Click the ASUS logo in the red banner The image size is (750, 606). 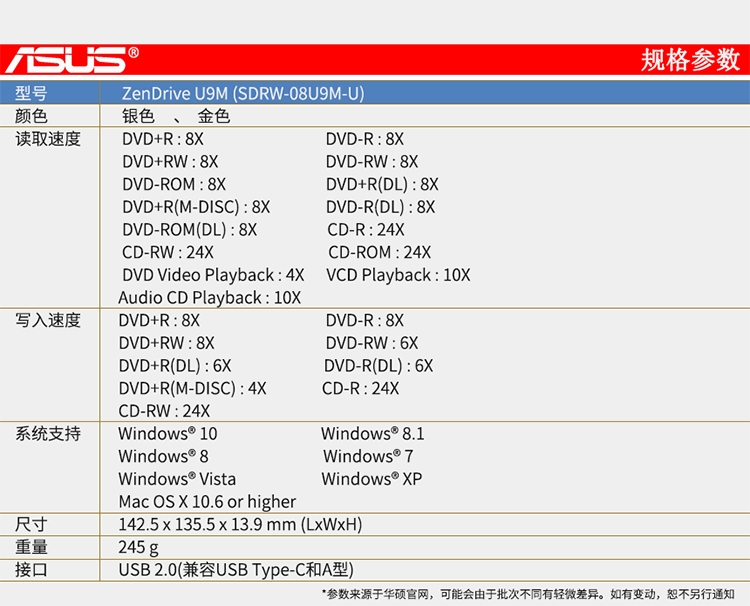click(72, 60)
